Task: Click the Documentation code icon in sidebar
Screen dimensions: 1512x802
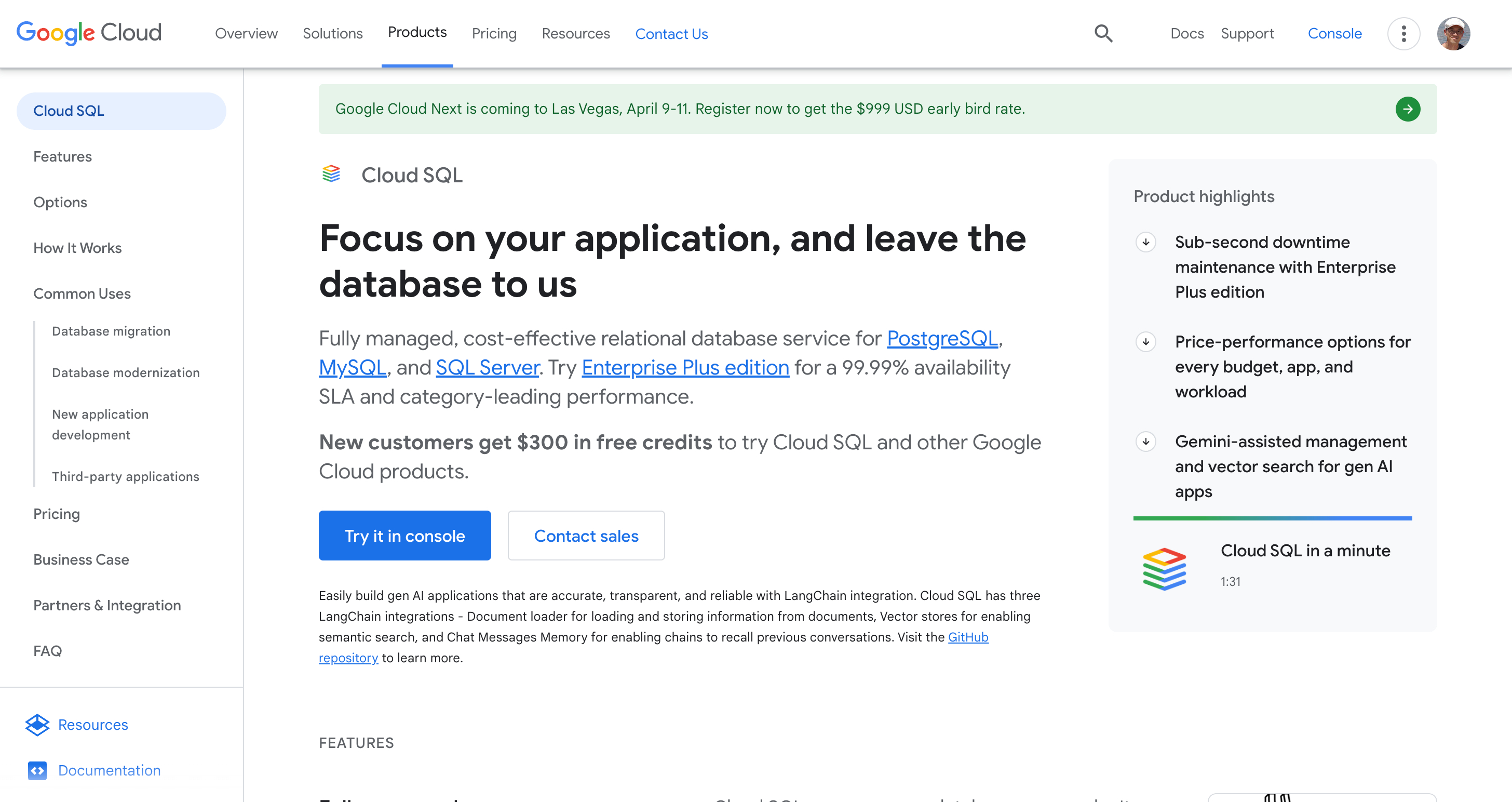Action: 37,770
